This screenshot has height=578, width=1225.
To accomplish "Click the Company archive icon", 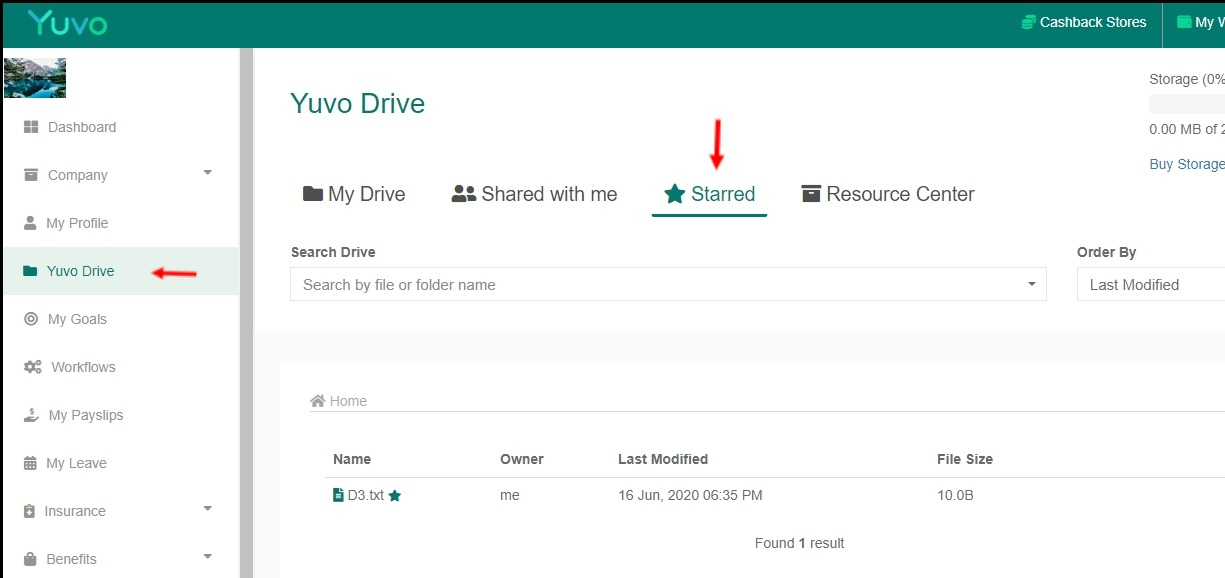I will tap(31, 175).
